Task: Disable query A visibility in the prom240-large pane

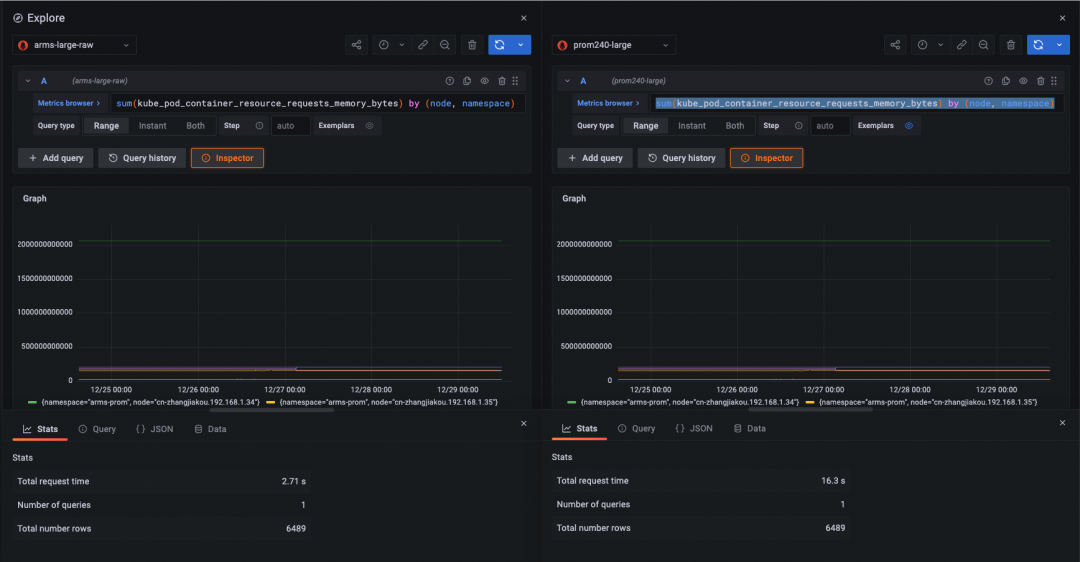Action: pyautogui.click(x=1023, y=81)
